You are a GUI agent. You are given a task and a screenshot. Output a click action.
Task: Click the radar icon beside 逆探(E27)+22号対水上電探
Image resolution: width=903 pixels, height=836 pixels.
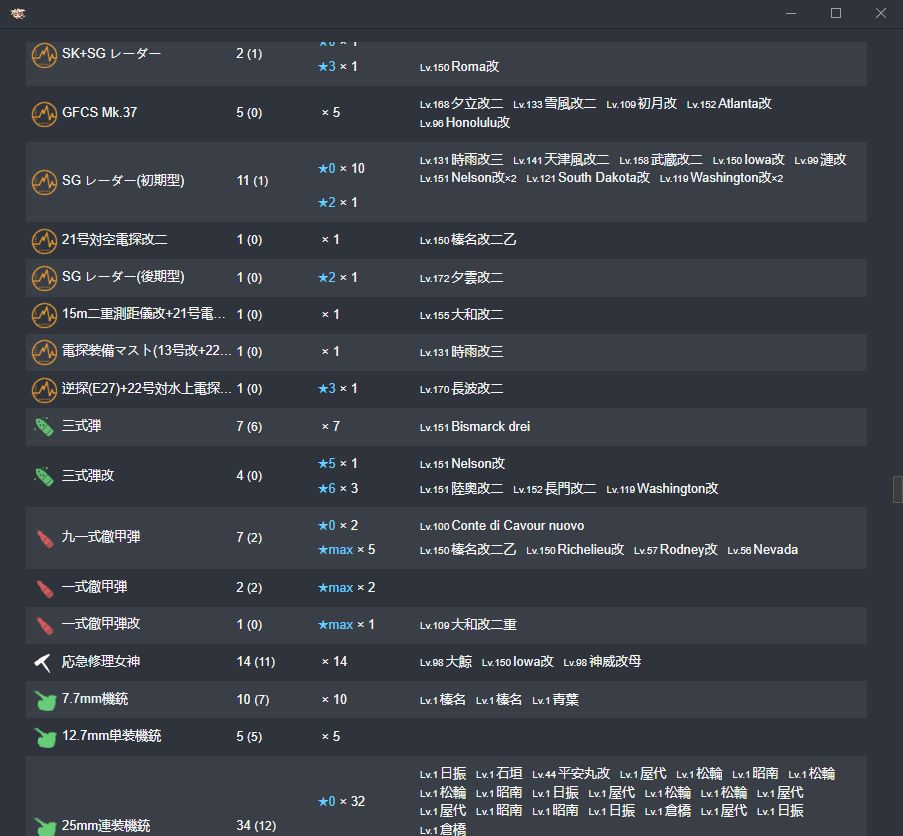(x=44, y=390)
